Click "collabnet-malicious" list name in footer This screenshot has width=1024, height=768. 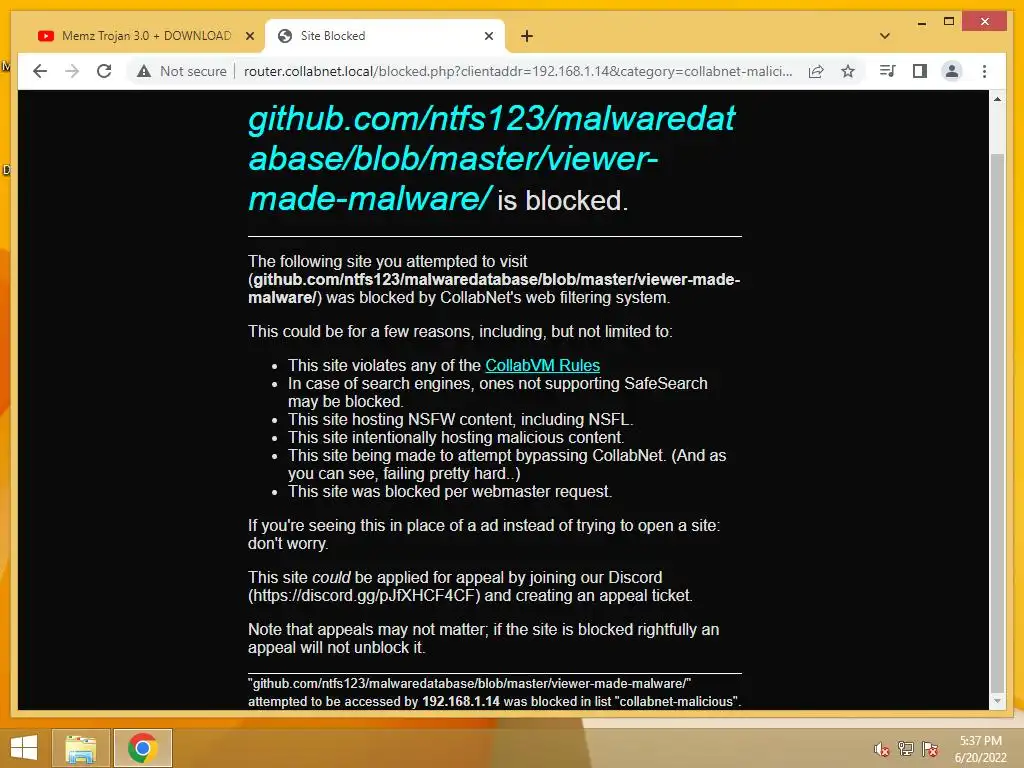point(678,701)
